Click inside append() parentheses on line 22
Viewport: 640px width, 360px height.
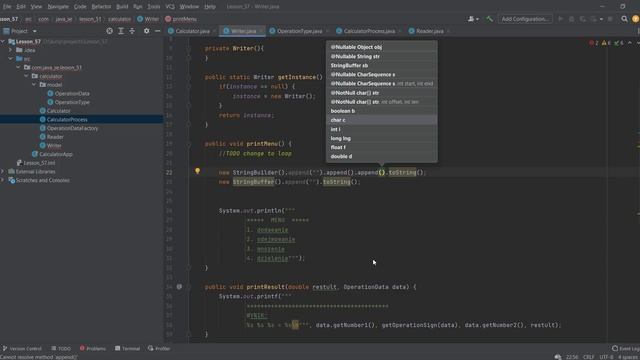tap(382, 172)
